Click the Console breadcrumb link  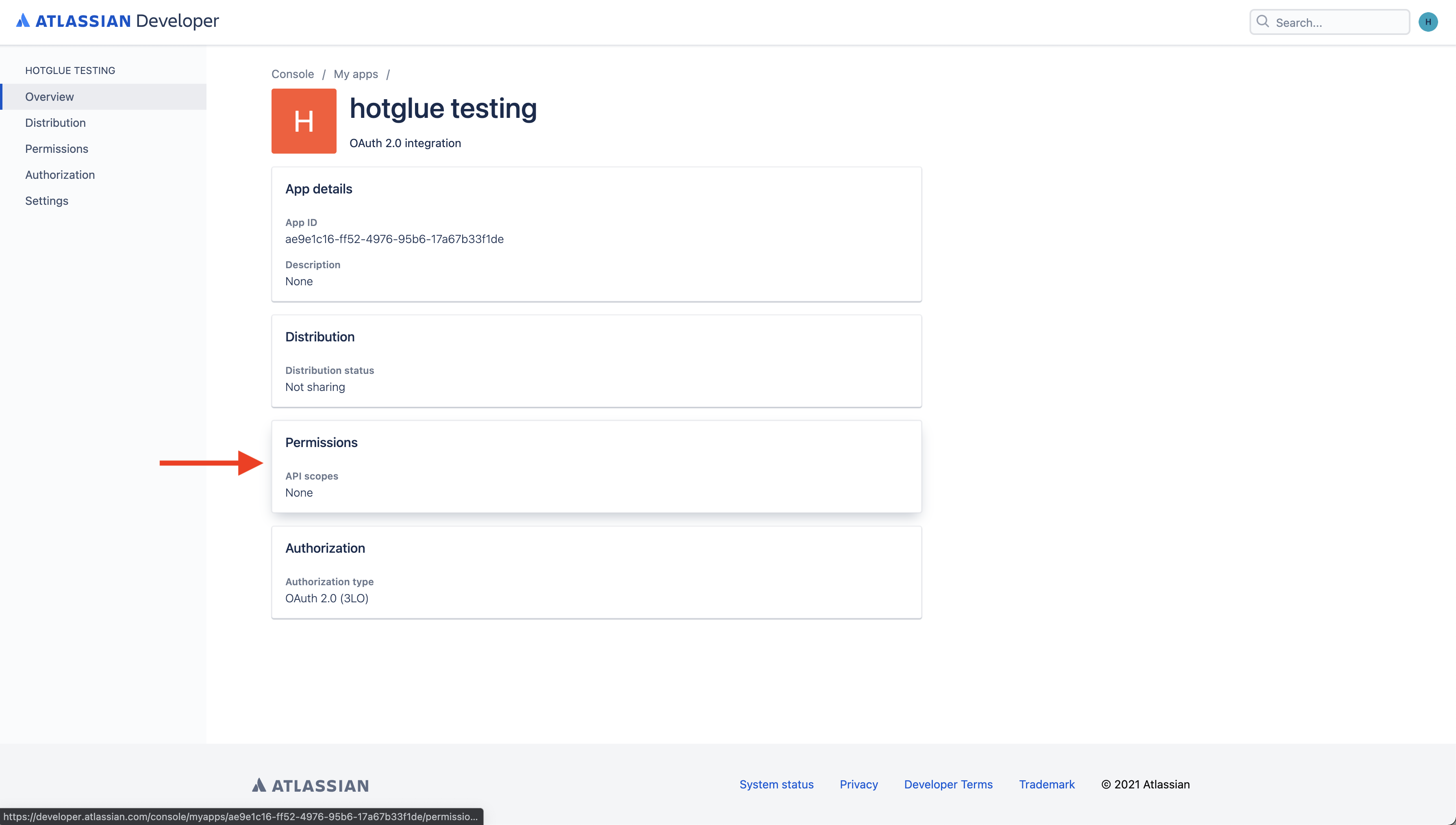coord(292,74)
